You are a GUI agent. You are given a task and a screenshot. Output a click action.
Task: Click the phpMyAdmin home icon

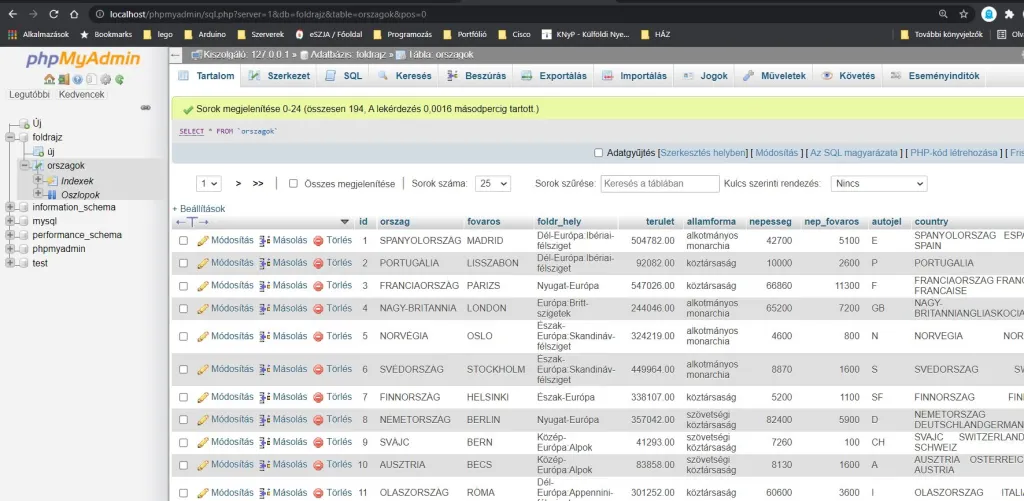tap(48, 80)
